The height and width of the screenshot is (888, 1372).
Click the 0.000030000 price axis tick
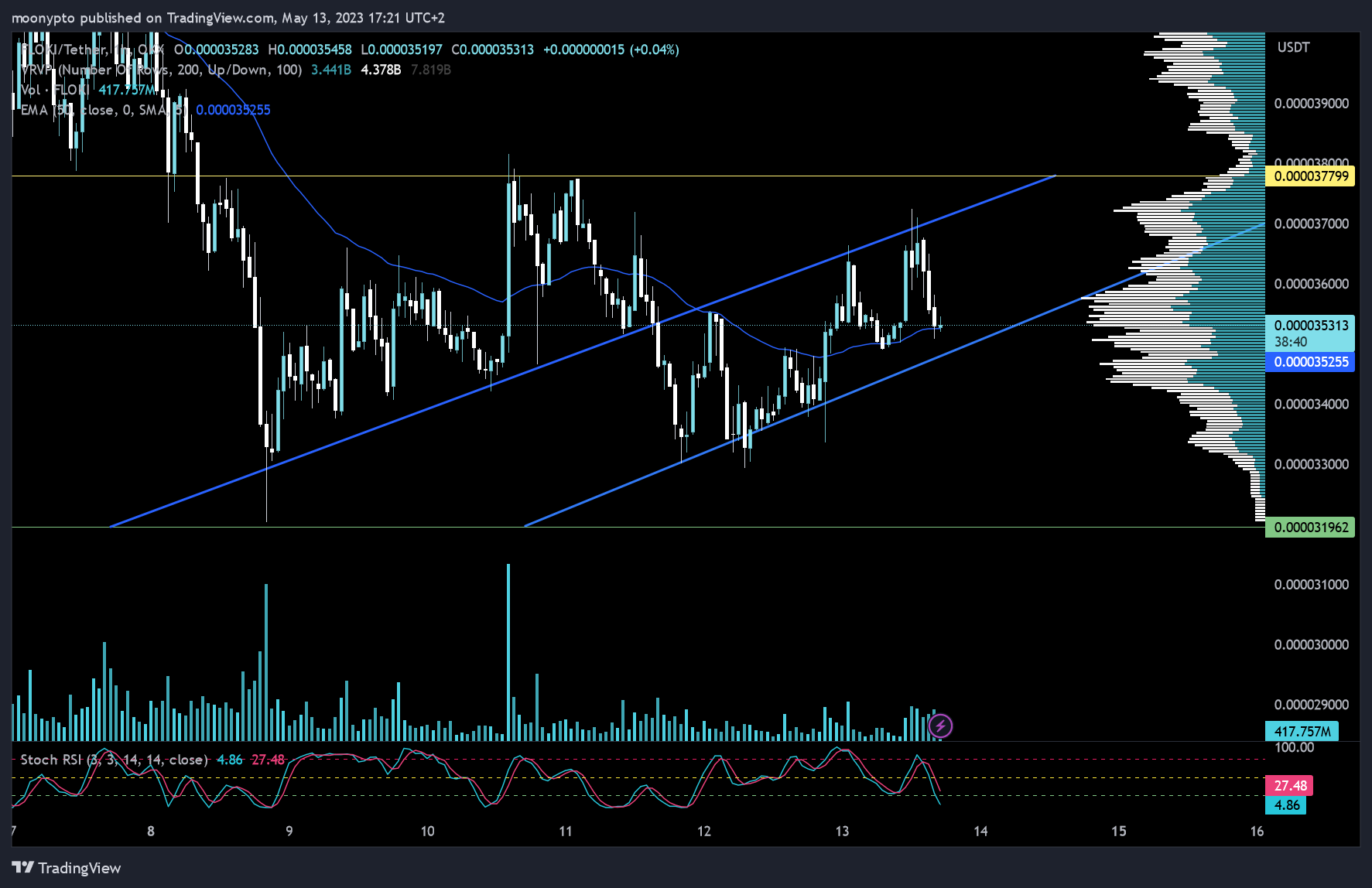[x=1311, y=645]
